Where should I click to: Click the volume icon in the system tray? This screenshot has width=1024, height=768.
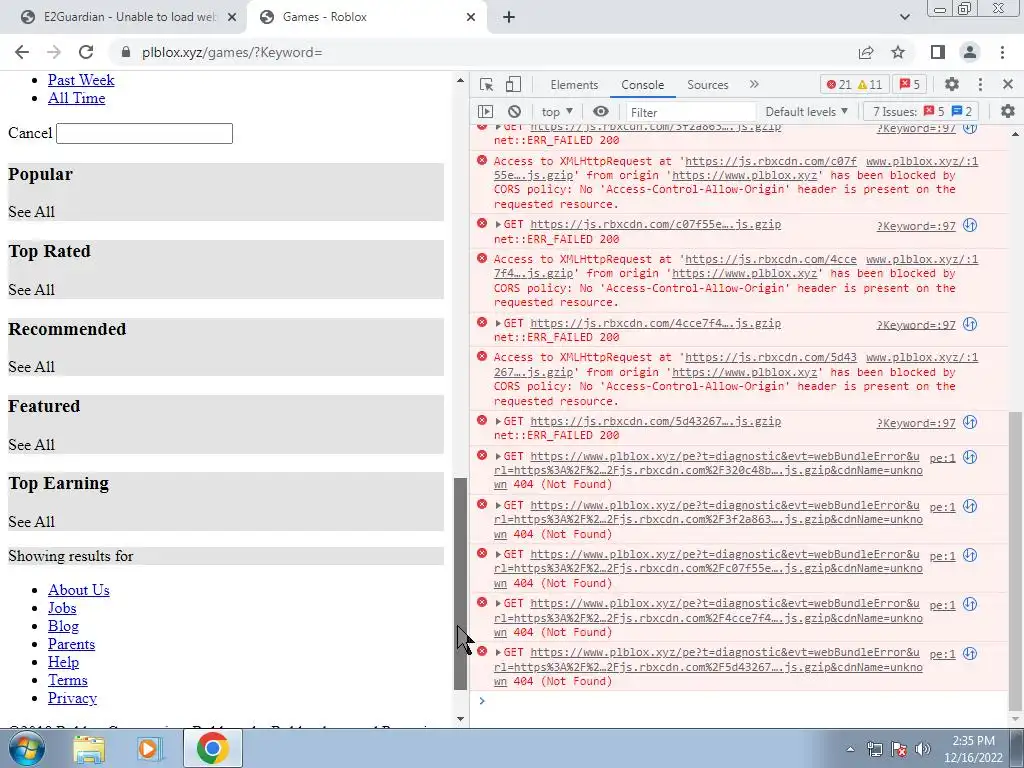pyautogui.click(x=923, y=749)
